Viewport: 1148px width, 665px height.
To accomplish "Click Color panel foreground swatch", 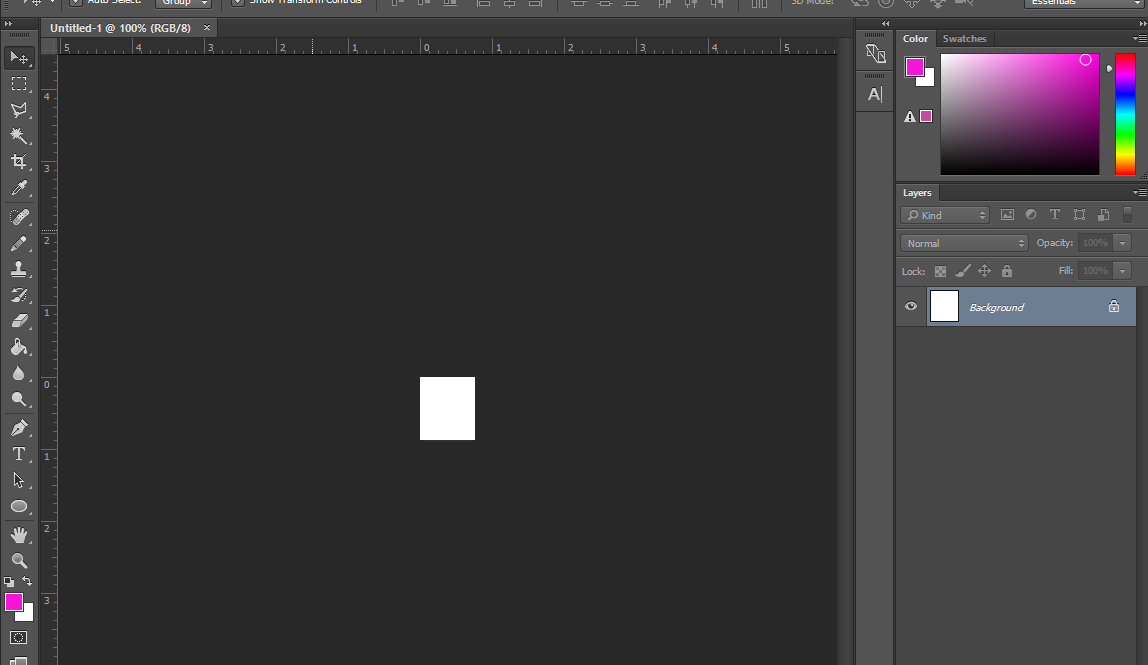I will 914,67.
